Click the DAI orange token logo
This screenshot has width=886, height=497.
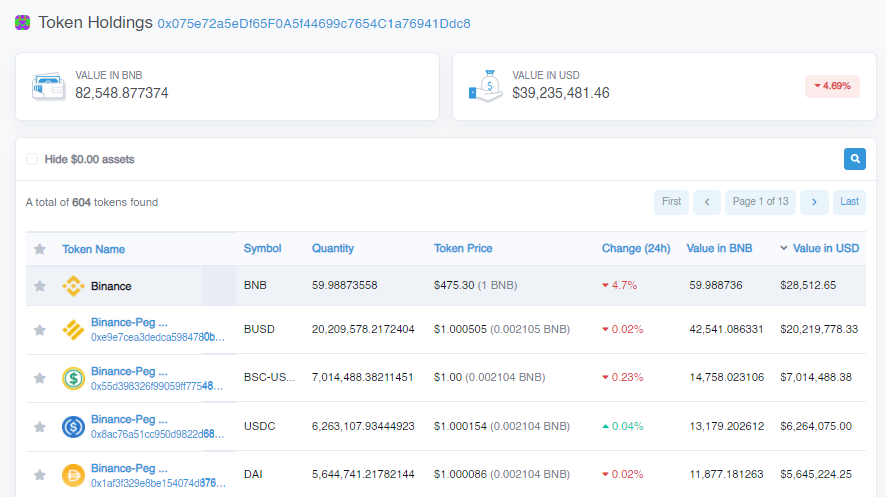coord(73,475)
